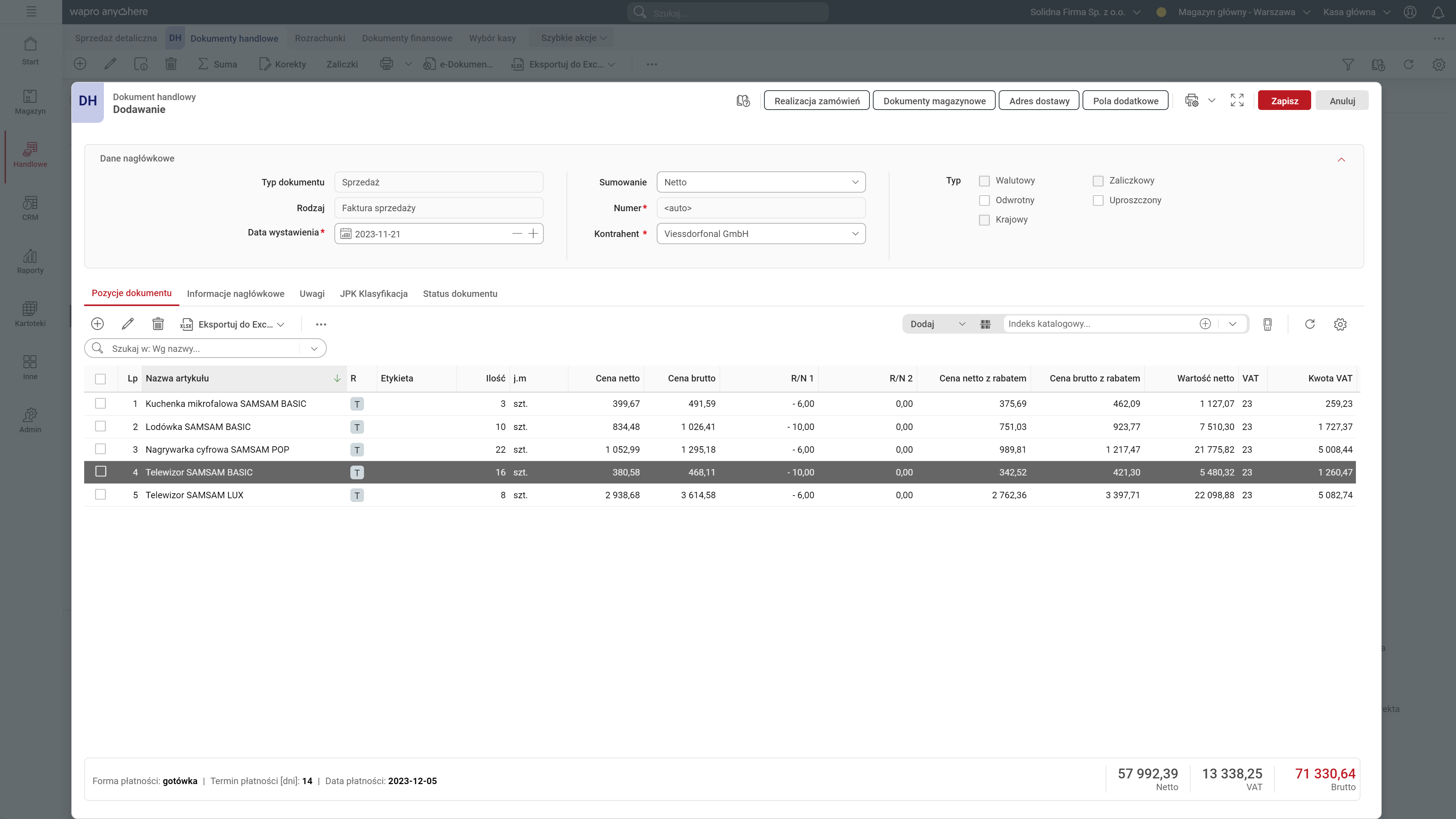The height and width of the screenshot is (819, 1456).
Task: Click the edit position pencil icon
Action: tap(128, 324)
